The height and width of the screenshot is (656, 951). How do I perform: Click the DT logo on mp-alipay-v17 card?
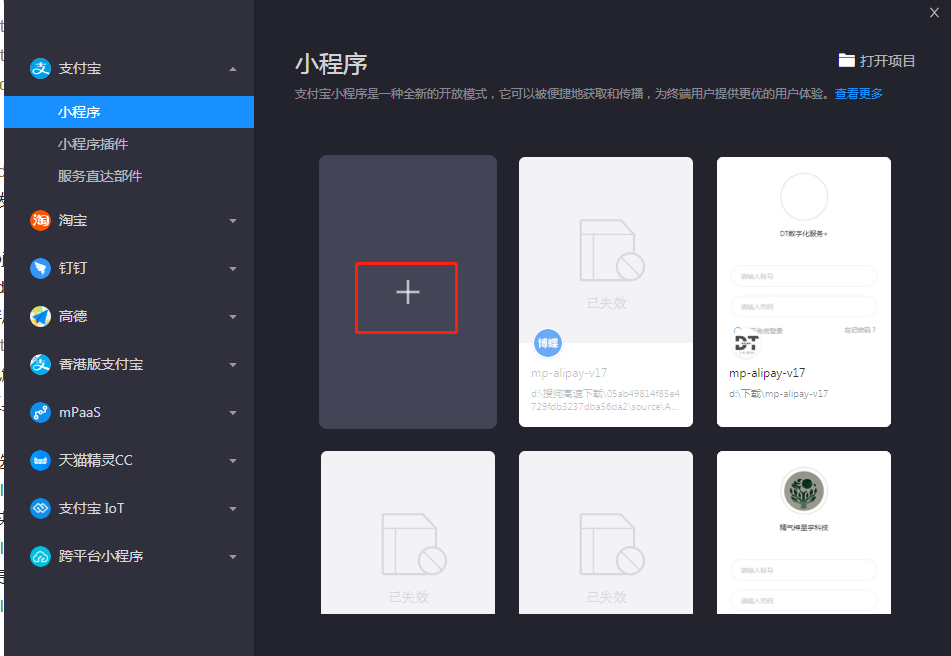tap(746, 344)
